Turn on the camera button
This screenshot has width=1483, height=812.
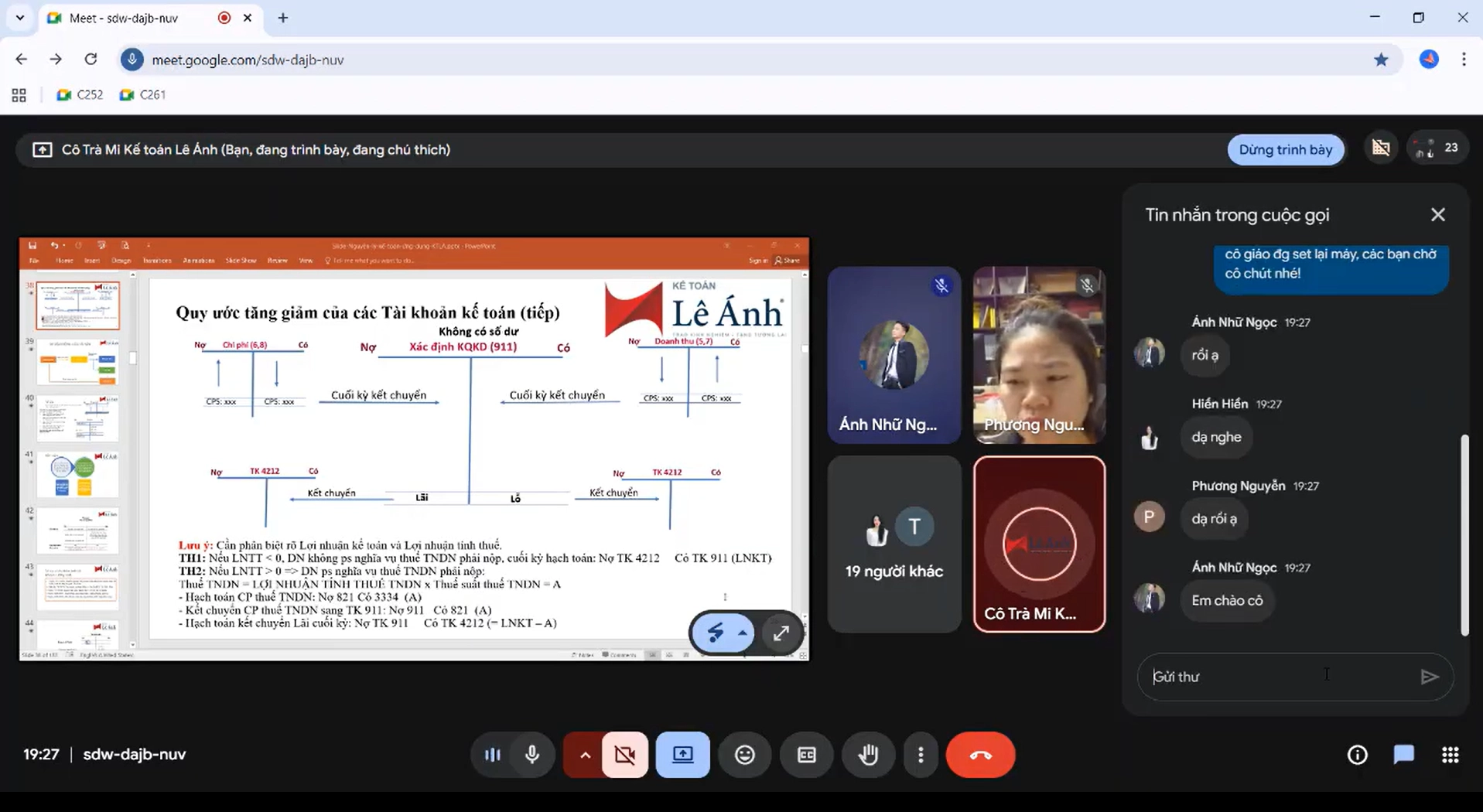click(625, 755)
